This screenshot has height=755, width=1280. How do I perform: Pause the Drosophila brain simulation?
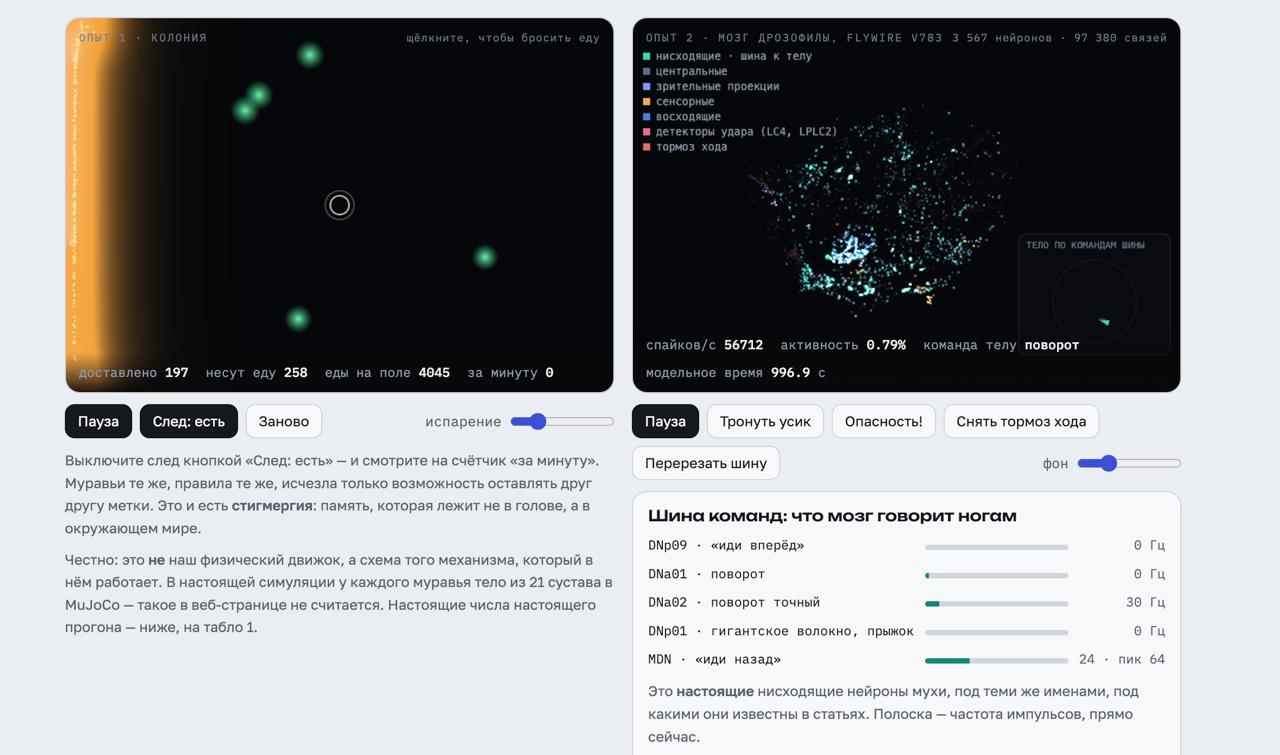pyautogui.click(x=665, y=421)
